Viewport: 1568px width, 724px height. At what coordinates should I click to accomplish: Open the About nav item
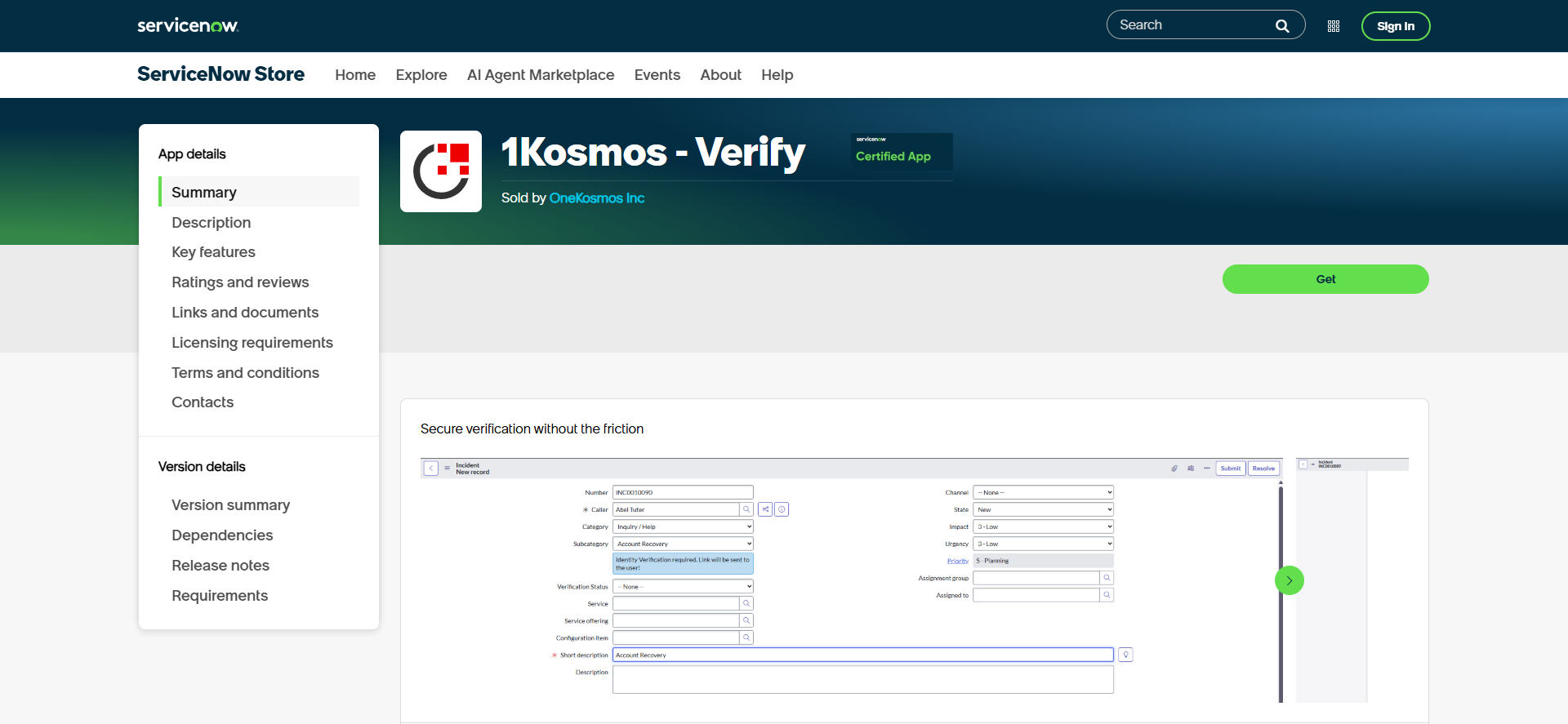tap(721, 75)
